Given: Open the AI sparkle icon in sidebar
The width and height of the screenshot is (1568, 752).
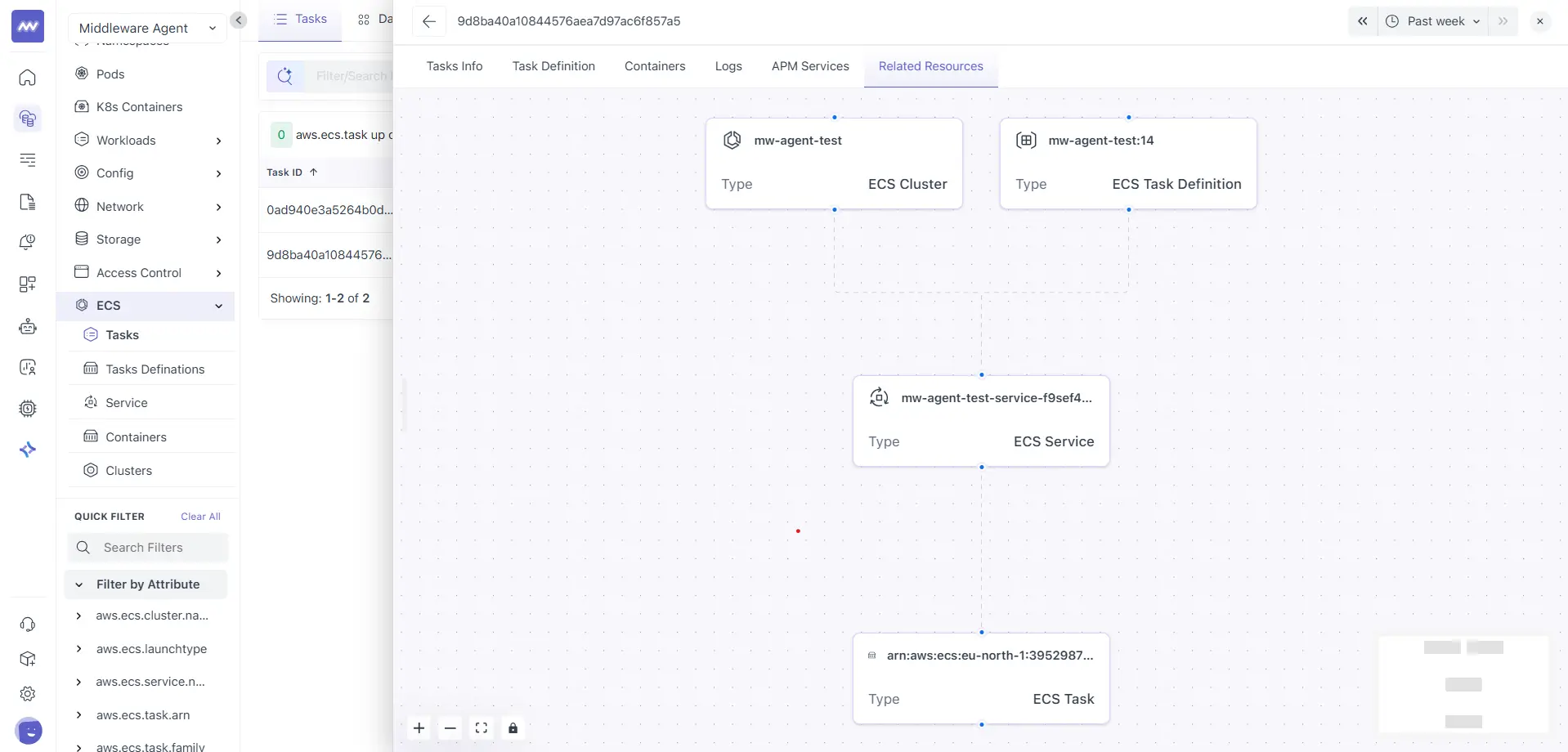Looking at the screenshot, I should pyautogui.click(x=28, y=450).
